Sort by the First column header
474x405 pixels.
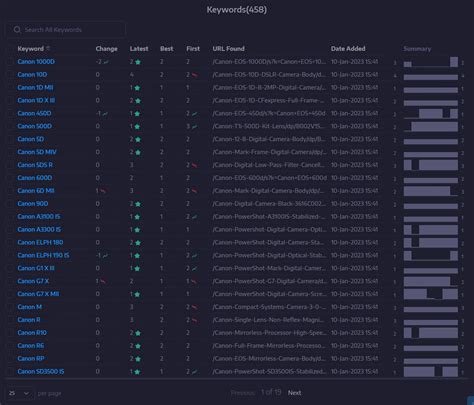point(193,49)
